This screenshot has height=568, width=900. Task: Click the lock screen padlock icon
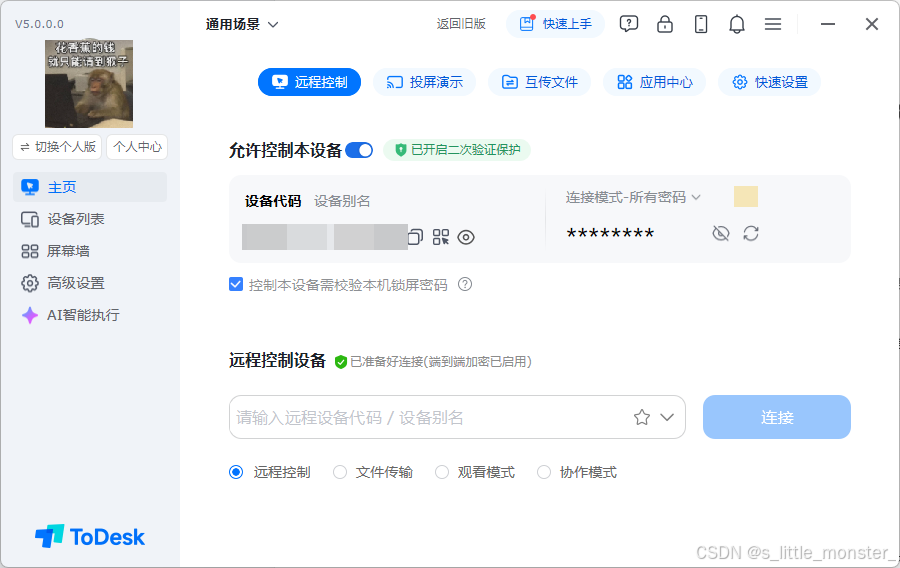coord(665,24)
